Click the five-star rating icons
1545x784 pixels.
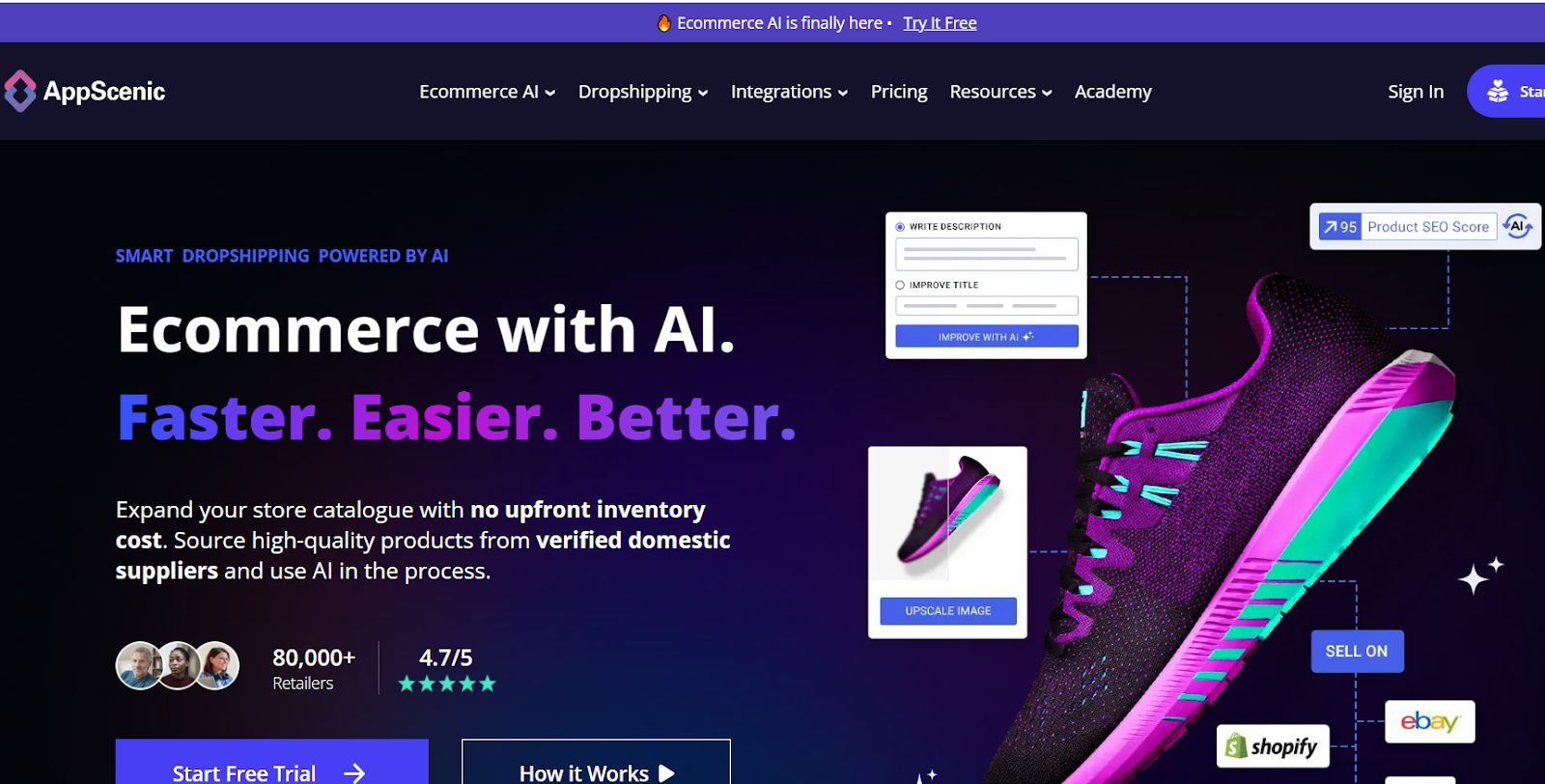click(x=447, y=684)
